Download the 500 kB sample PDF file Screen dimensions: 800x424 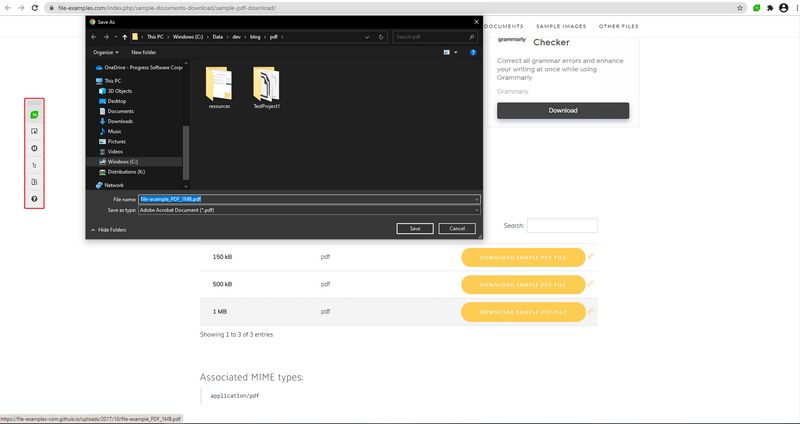tap(523, 285)
